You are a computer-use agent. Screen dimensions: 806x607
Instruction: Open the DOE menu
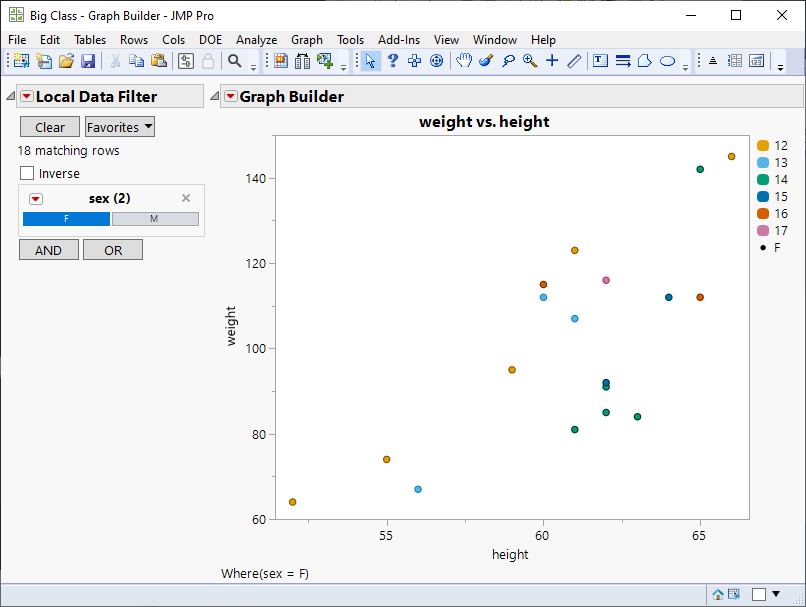[210, 40]
